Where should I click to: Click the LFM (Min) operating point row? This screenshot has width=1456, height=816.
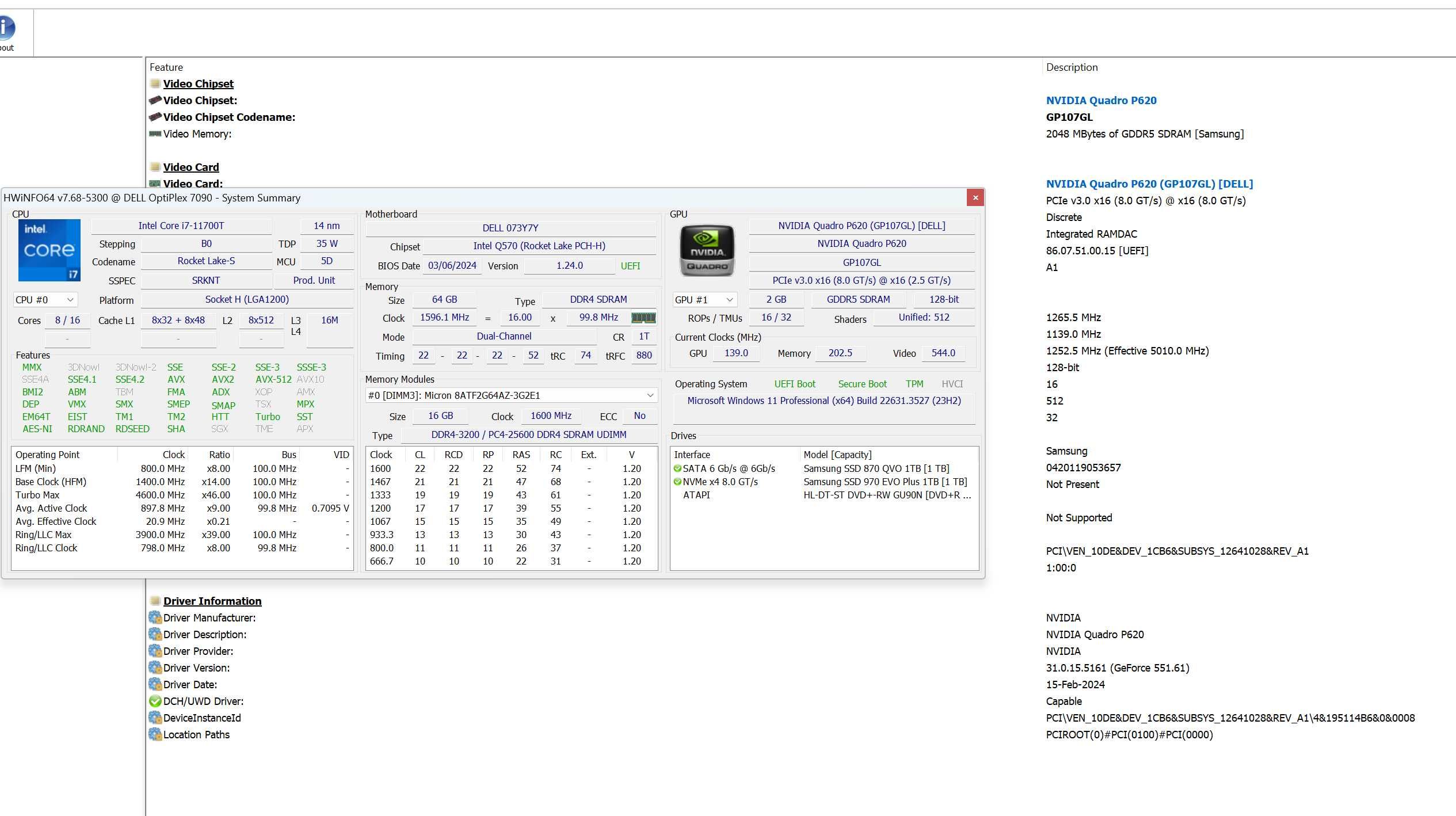(182, 468)
